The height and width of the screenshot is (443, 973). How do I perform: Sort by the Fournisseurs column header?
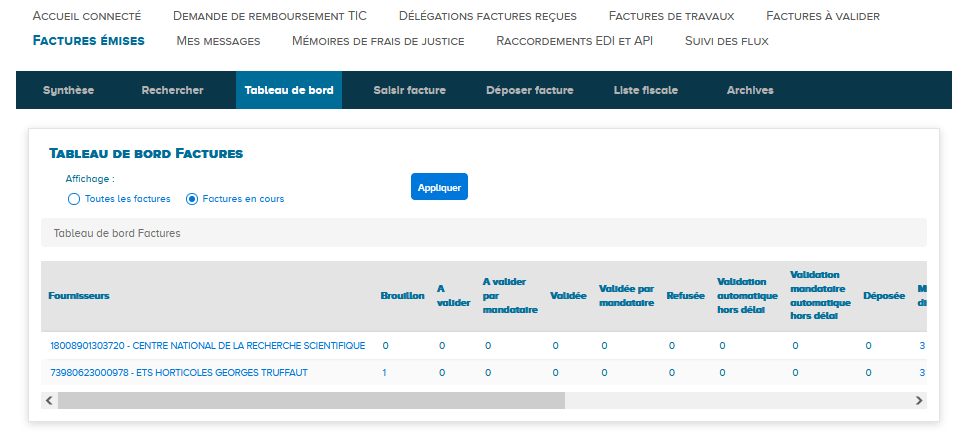click(x=79, y=296)
